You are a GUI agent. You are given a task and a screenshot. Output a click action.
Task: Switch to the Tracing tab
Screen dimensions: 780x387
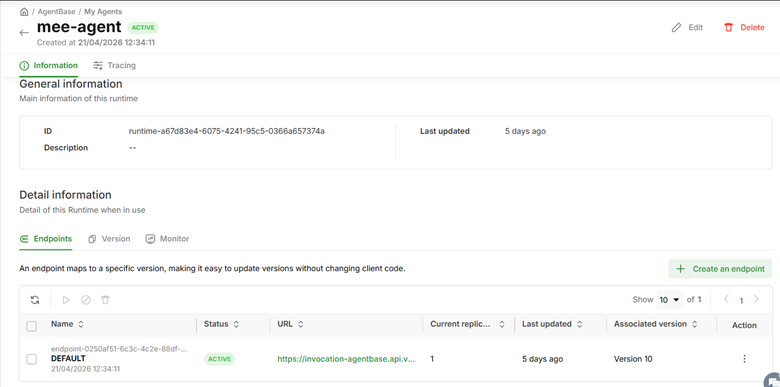click(x=114, y=65)
